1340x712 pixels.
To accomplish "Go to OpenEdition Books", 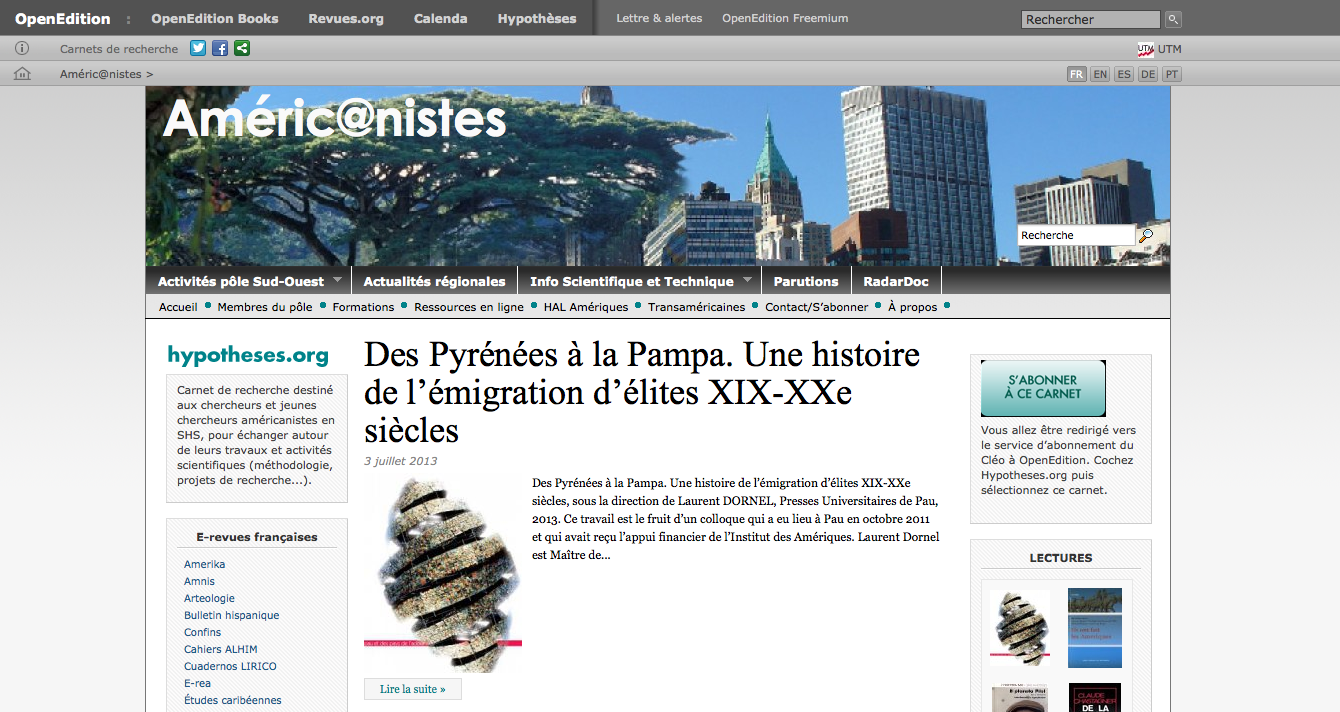I will (215, 18).
